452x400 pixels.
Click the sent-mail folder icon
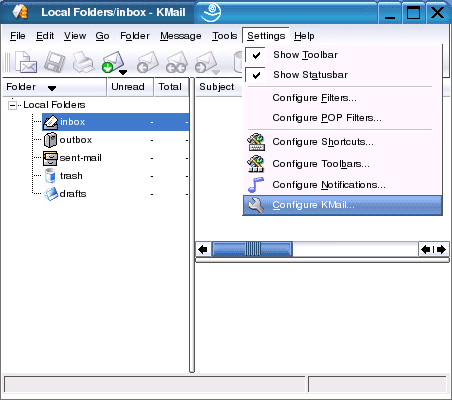pyautogui.click(x=50, y=158)
